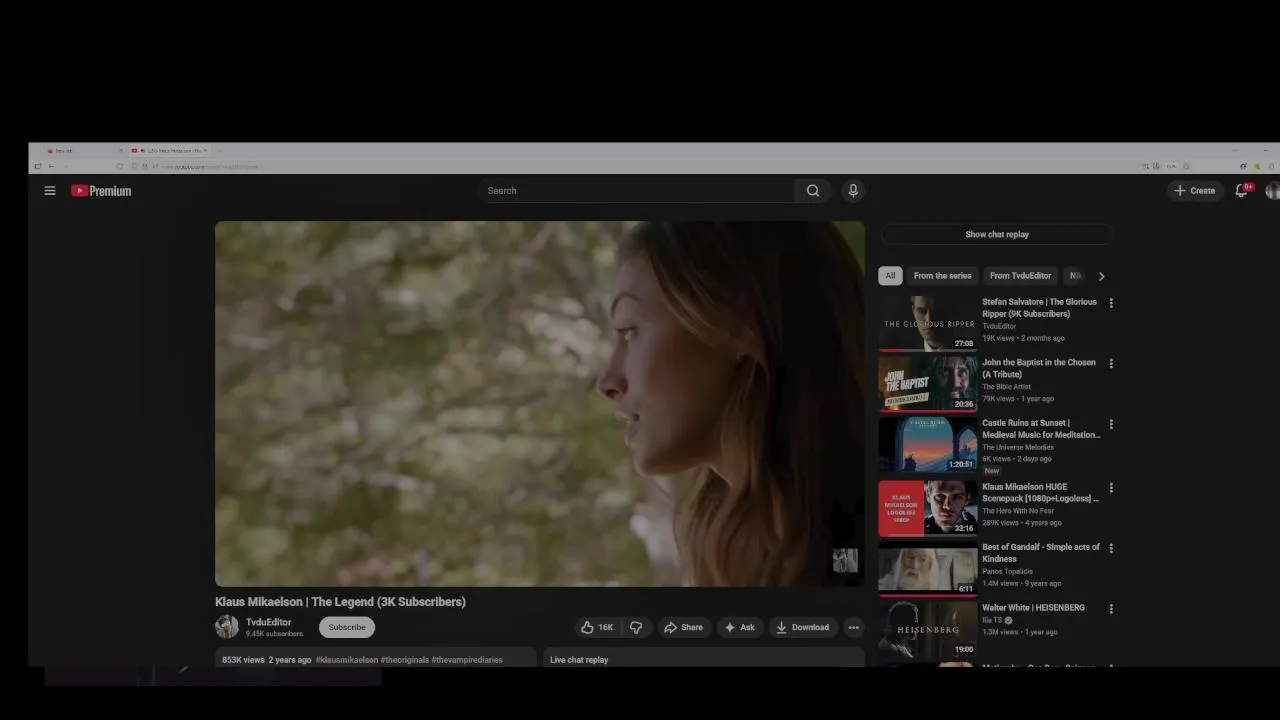Click 853K views 2 years ago text
The image size is (1280, 720).
(x=267, y=660)
